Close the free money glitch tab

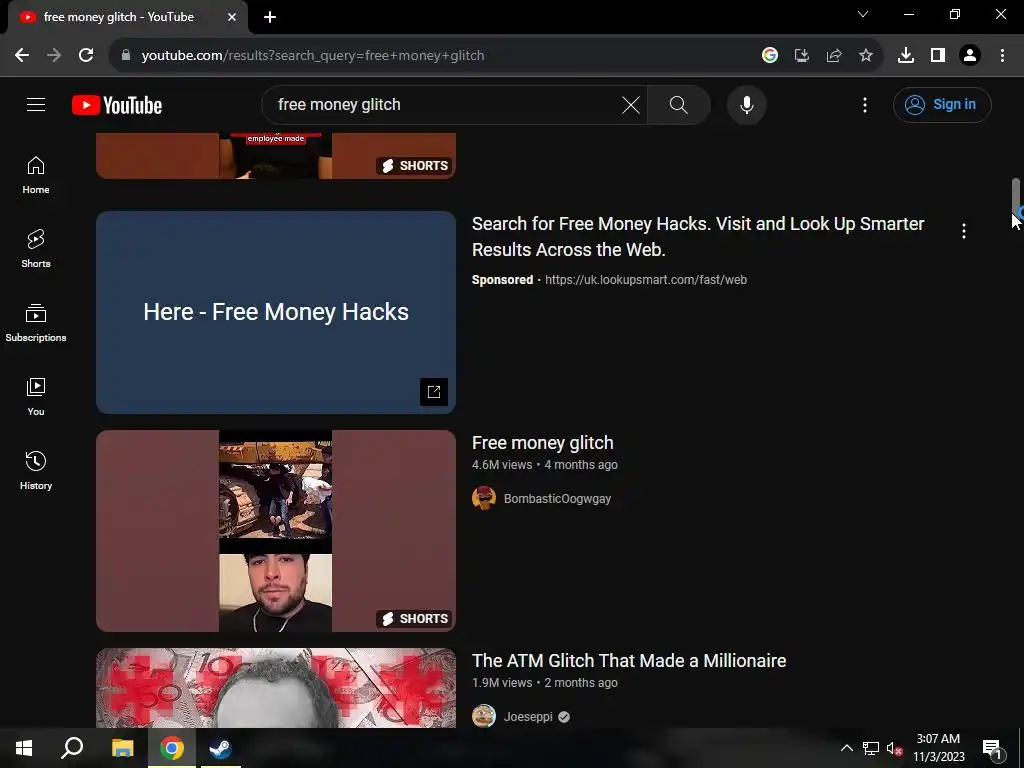(232, 17)
